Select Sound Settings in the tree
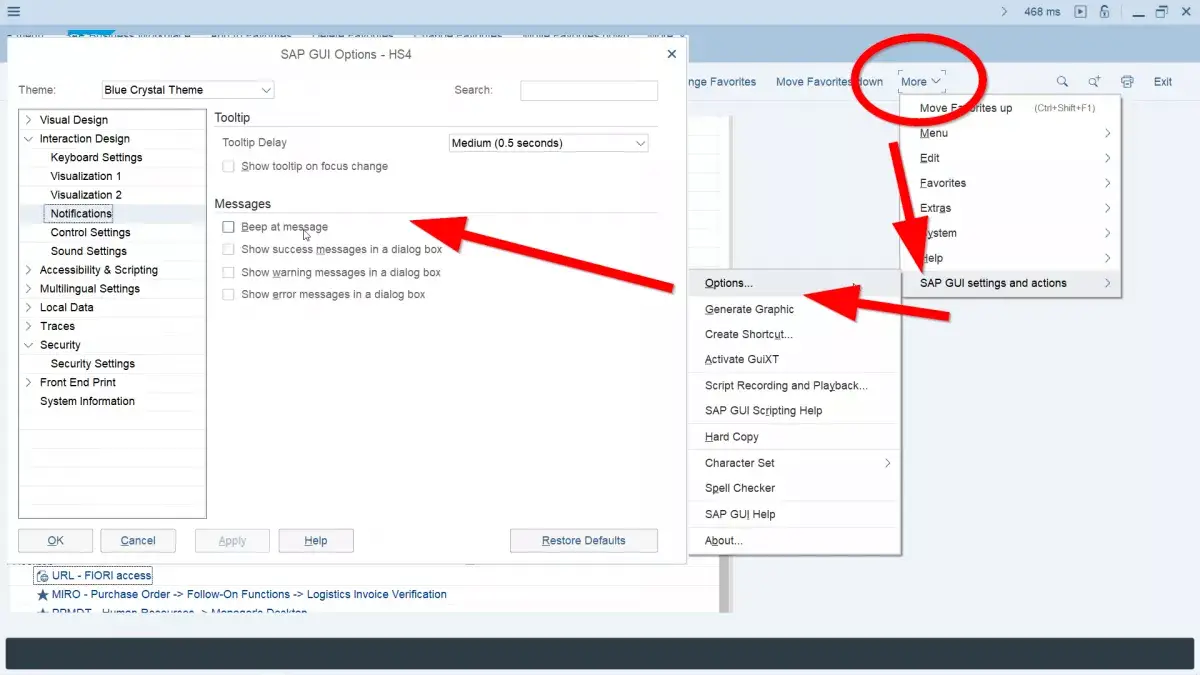Viewport: 1200px width, 675px height. (89, 252)
